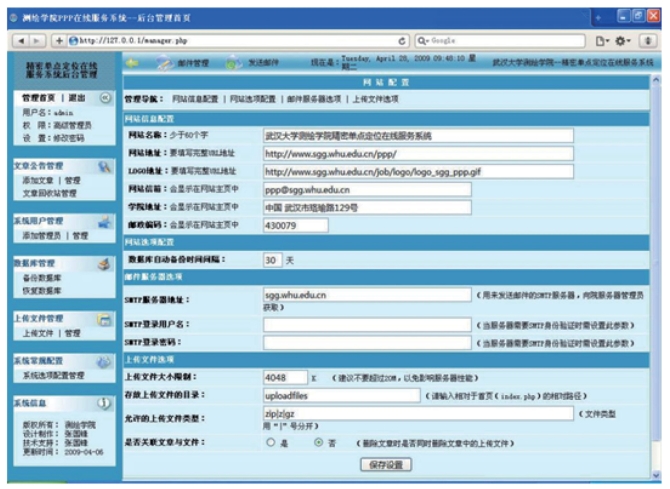Click the 邮件管理 toolbar label
The width and height of the screenshot is (670, 489).
click(x=193, y=63)
